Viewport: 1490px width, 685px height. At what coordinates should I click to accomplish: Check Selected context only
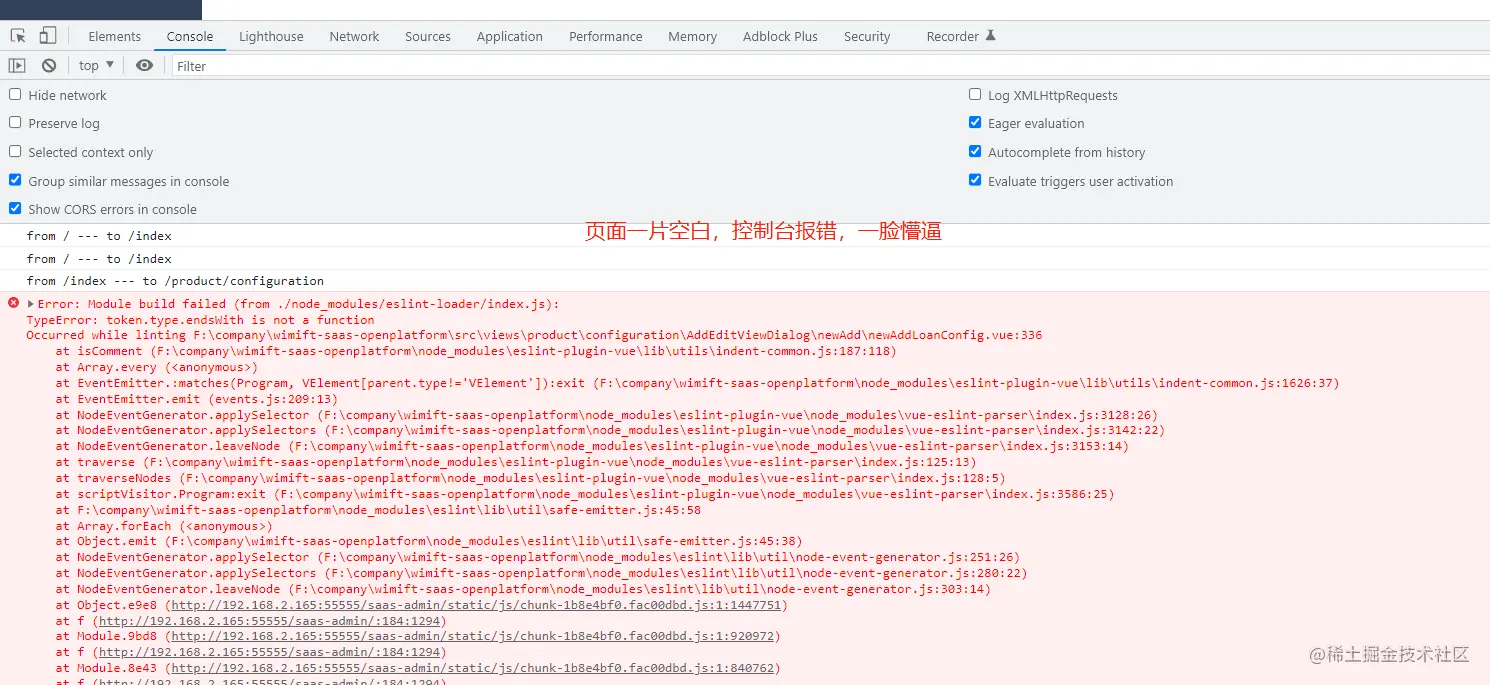tap(15, 151)
